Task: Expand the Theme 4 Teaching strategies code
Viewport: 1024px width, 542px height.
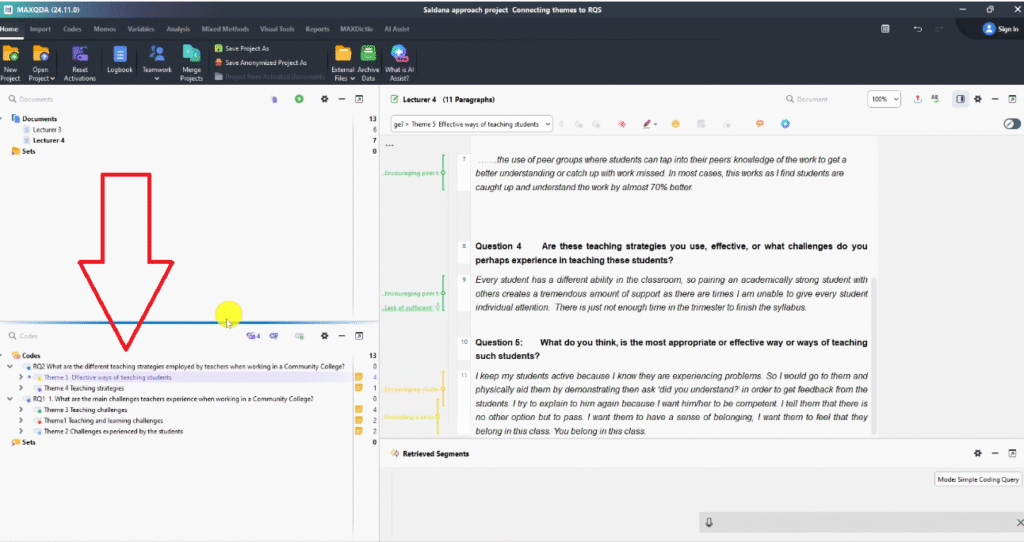Action: pyautogui.click(x=21, y=388)
